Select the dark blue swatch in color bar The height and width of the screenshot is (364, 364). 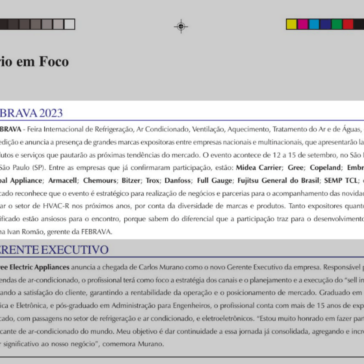pyautogui.click(x=325, y=24)
